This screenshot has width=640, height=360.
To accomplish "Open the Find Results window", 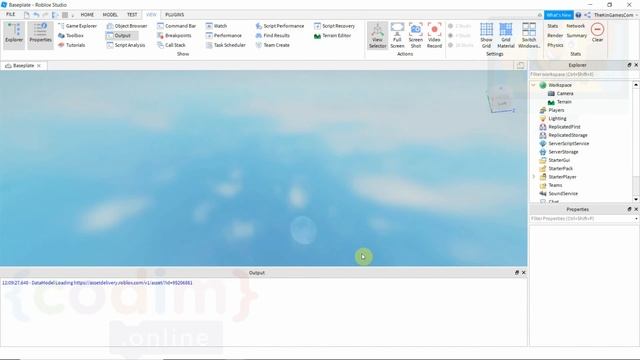I will (273, 36).
